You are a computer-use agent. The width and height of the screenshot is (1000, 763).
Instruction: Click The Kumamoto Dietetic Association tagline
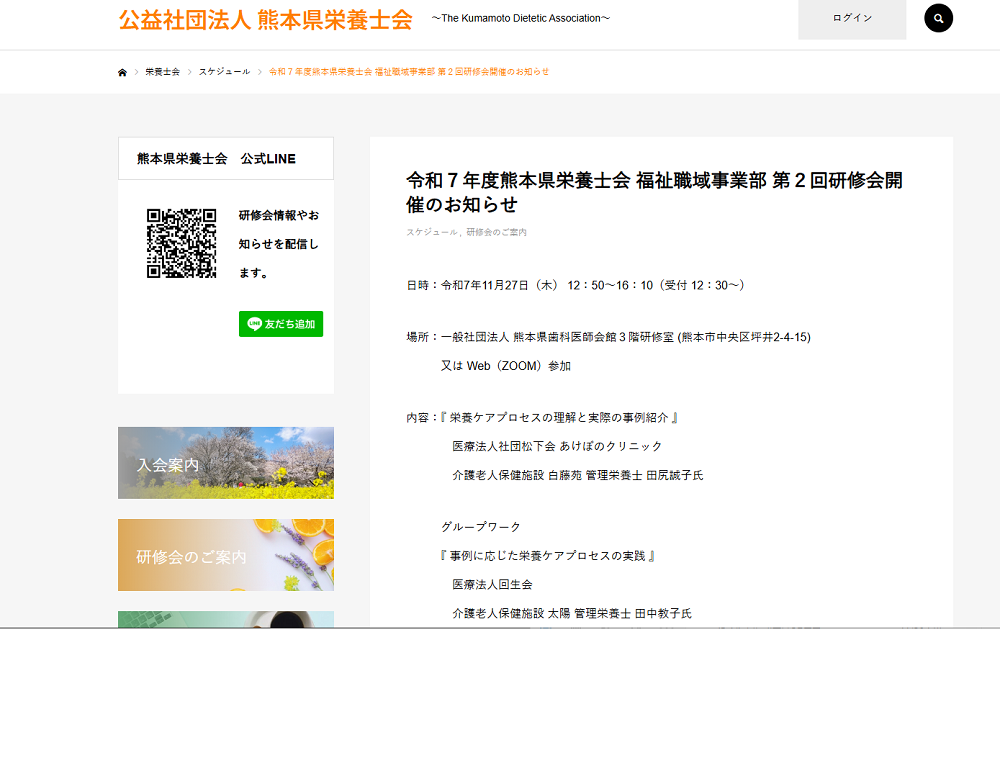pos(520,19)
